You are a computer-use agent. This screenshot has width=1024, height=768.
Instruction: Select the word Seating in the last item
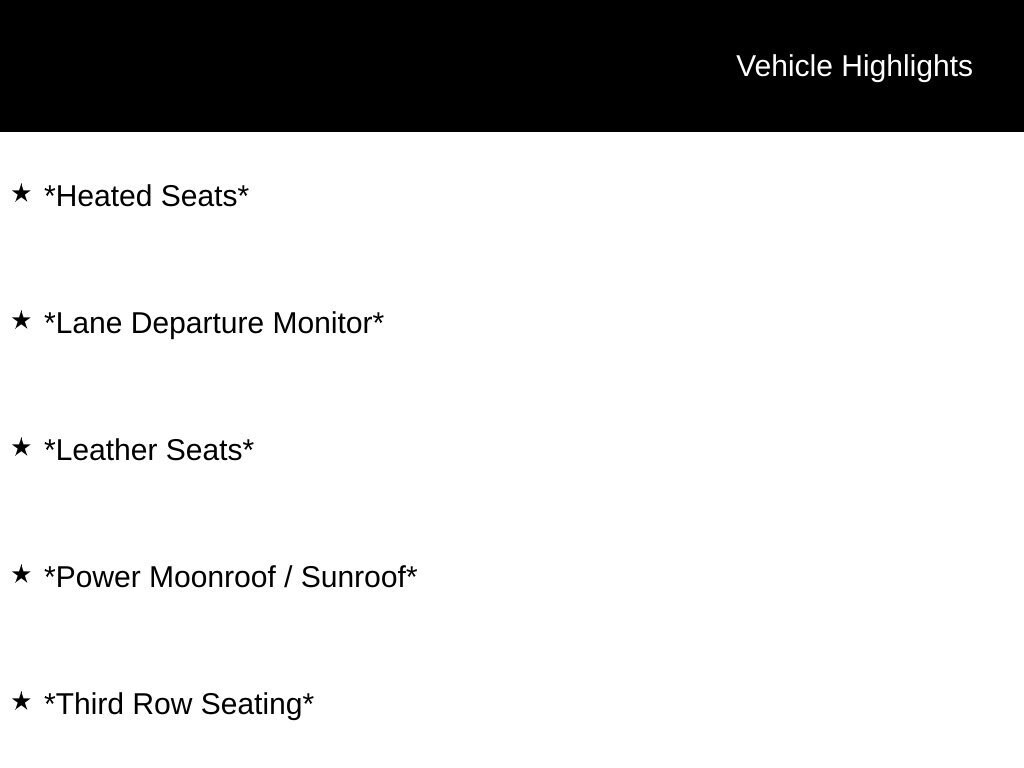251,705
